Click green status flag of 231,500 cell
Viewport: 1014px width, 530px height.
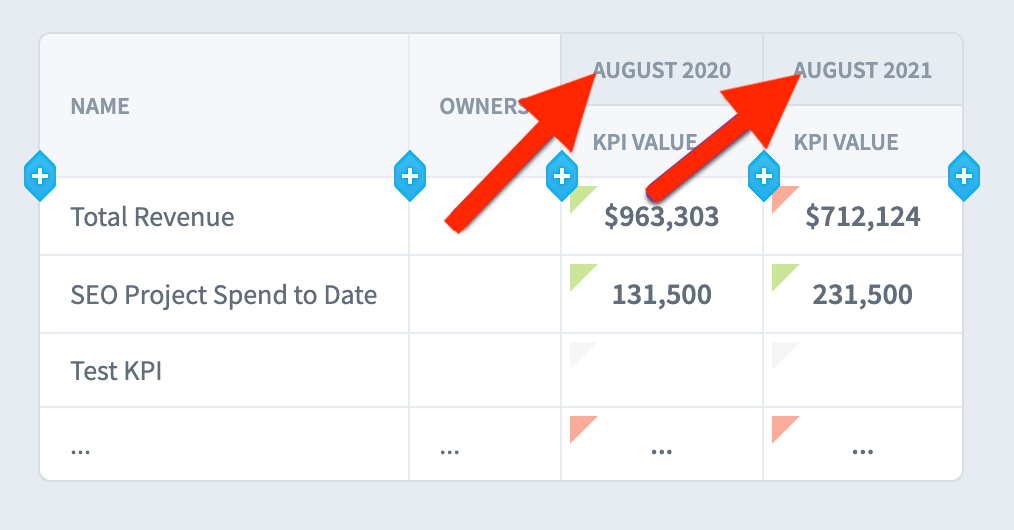(782, 275)
